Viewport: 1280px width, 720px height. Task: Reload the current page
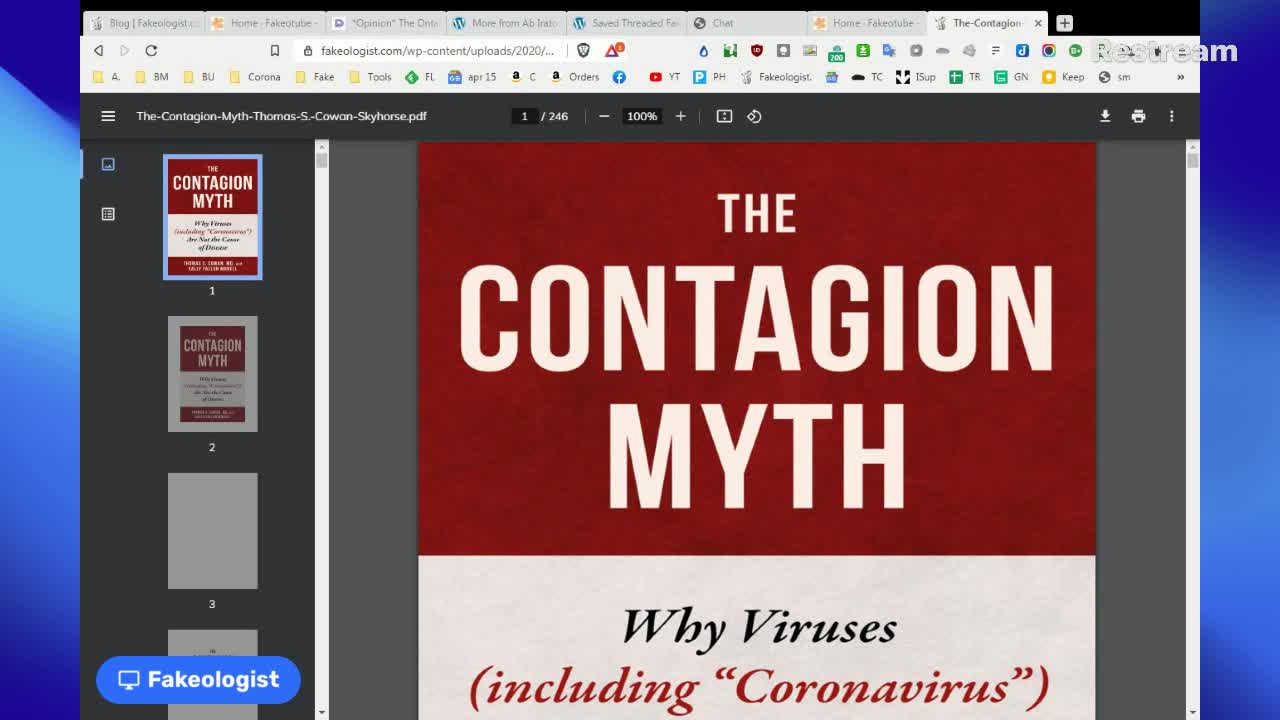pyautogui.click(x=151, y=50)
